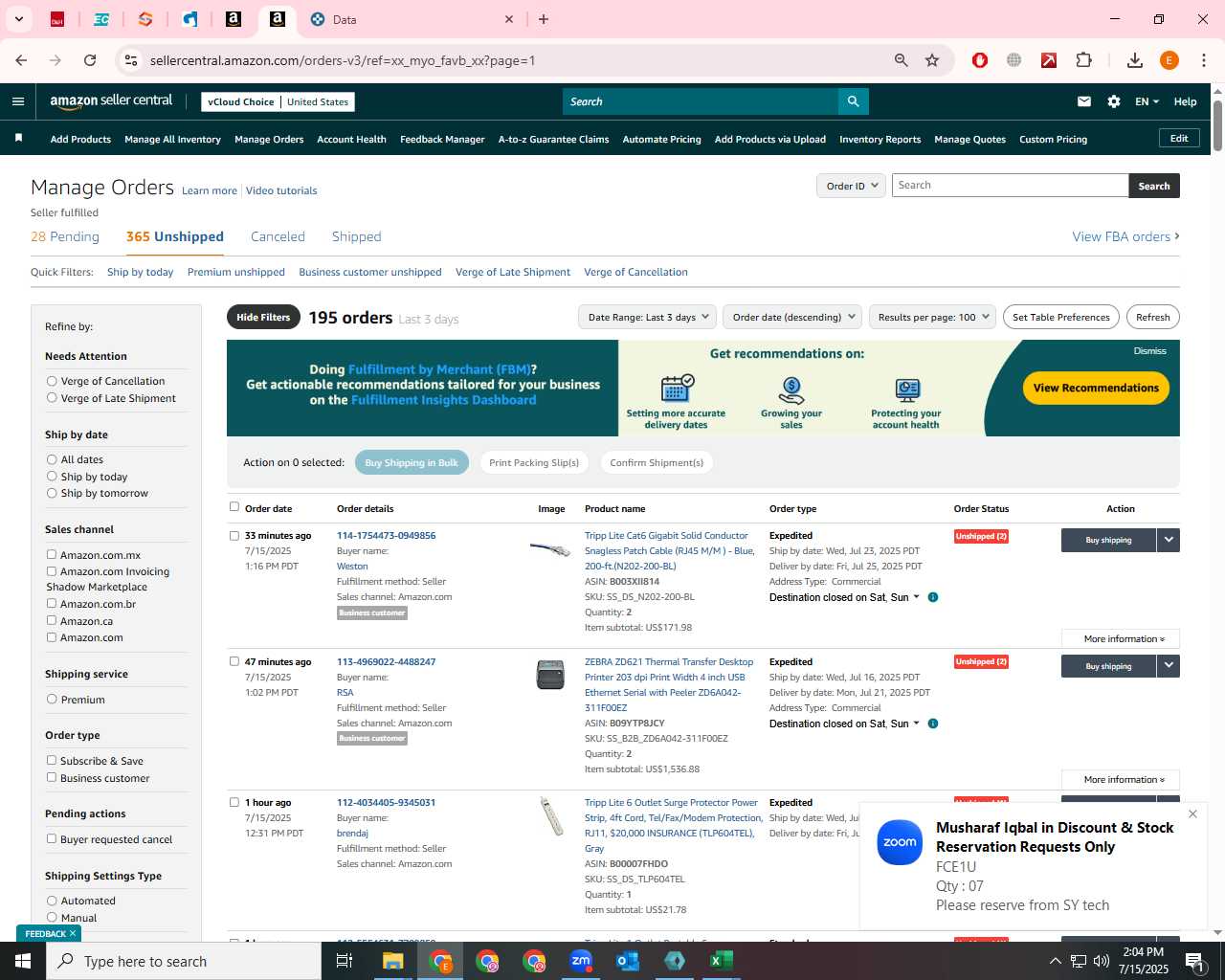Select Verge of Late Shipment radio option
This screenshot has height=980, width=1225.
[52, 398]
